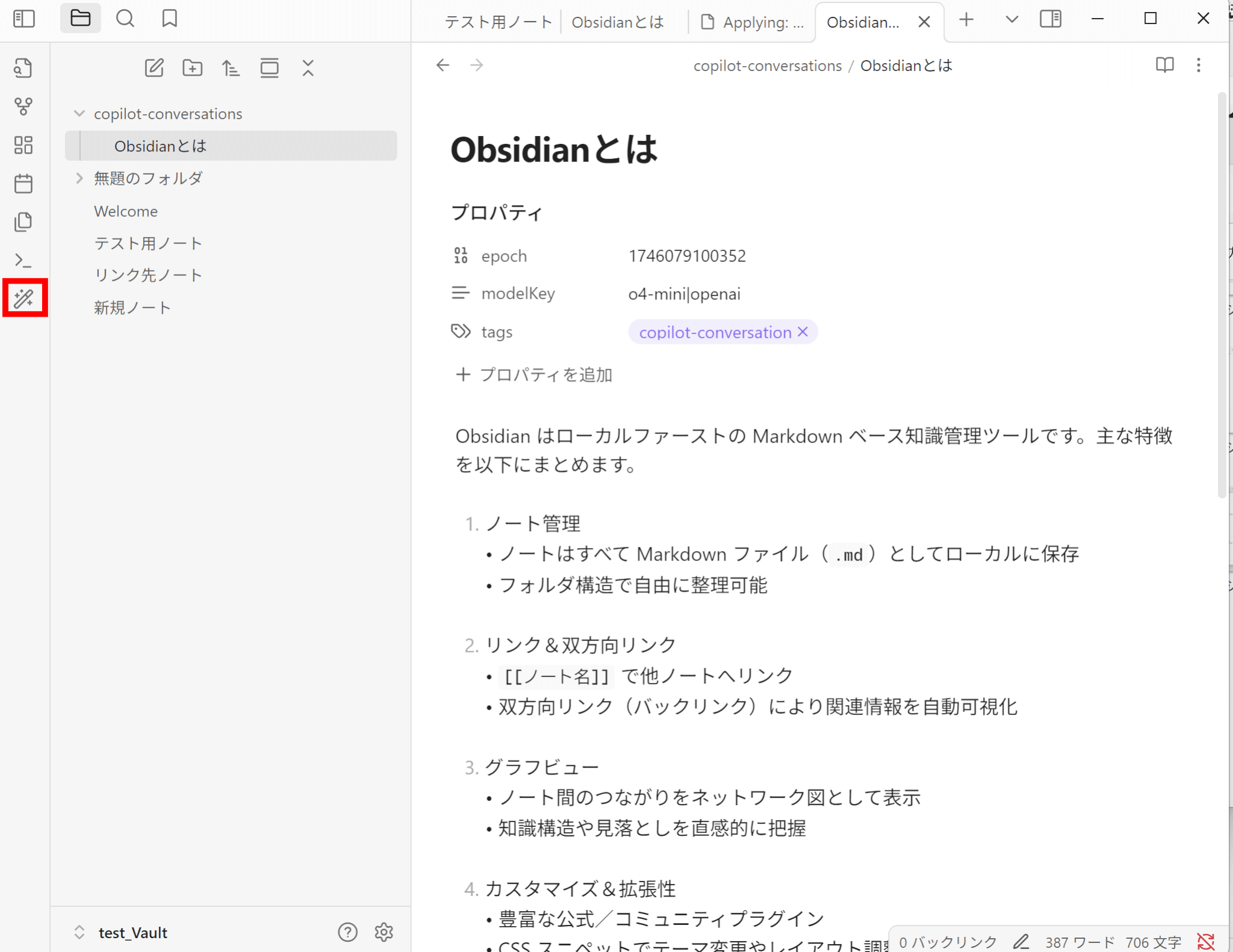Open modelKey property type icon
The image size is (1233, 952).
click(x=461, y=293)
